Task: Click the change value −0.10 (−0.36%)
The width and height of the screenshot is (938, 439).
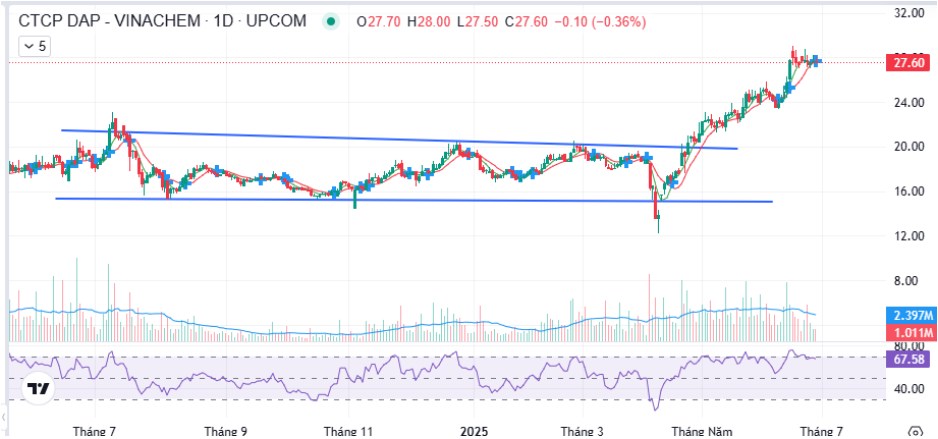Action: click(600, 22)
